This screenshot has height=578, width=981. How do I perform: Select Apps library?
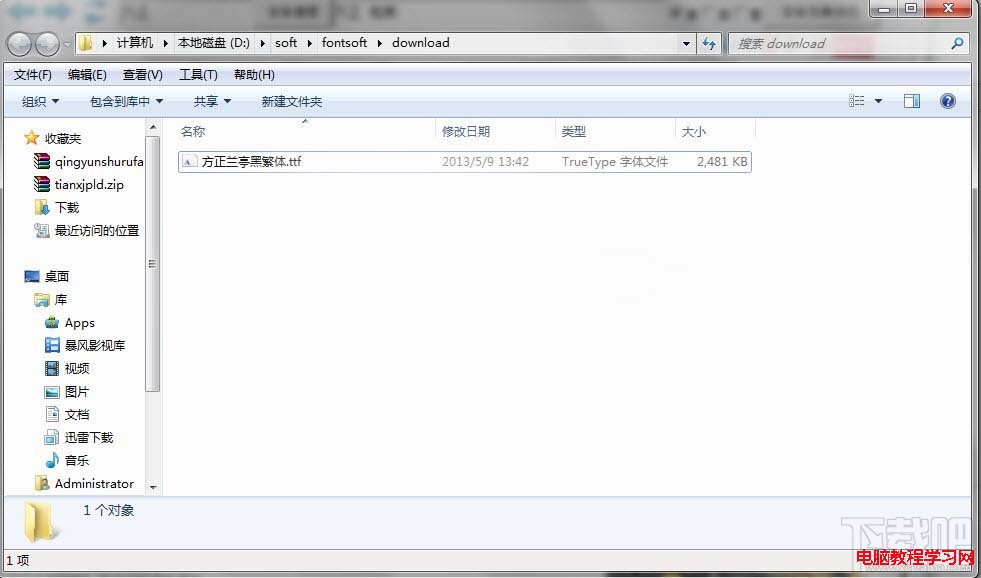pyautogui.click(x=79, y=323)
